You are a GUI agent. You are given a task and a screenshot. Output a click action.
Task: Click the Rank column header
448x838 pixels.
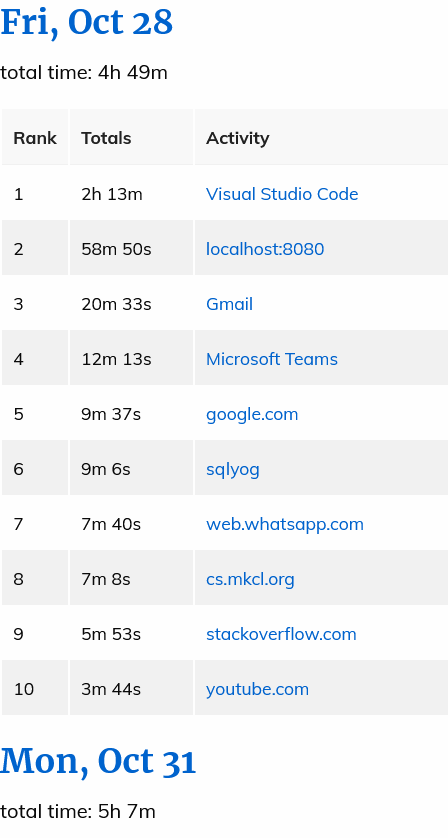coord(35,138)
